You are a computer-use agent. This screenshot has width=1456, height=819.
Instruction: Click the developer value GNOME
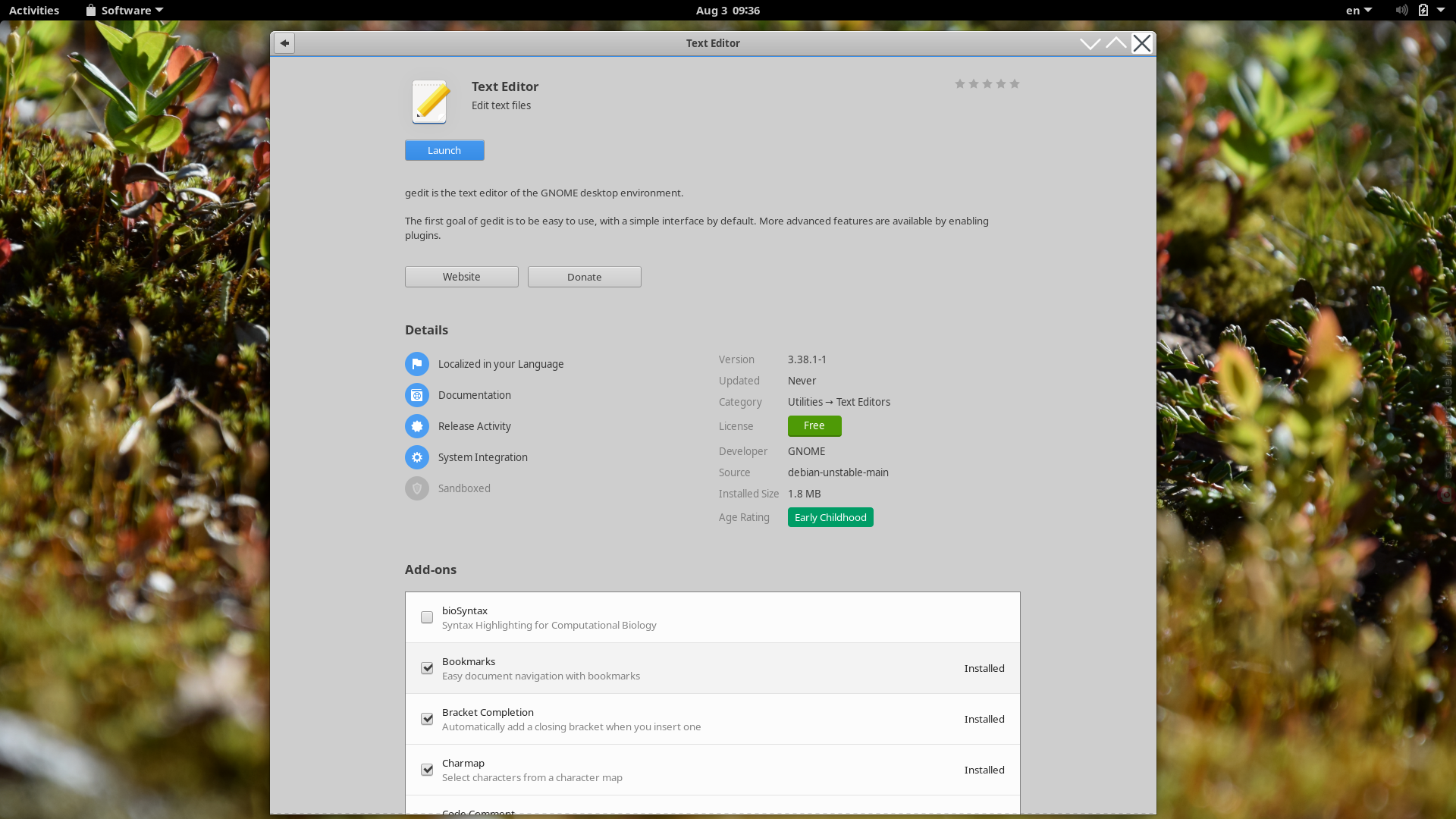click(x=806, y=451)
